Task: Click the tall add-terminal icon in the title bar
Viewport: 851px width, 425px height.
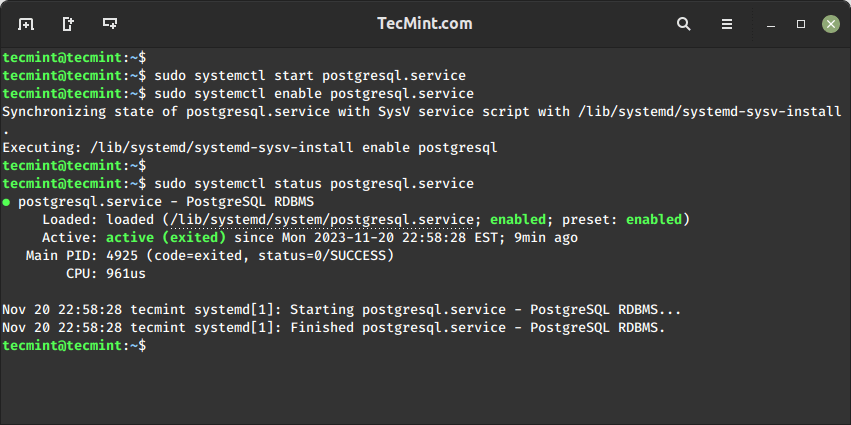Action: click(68, 23)
